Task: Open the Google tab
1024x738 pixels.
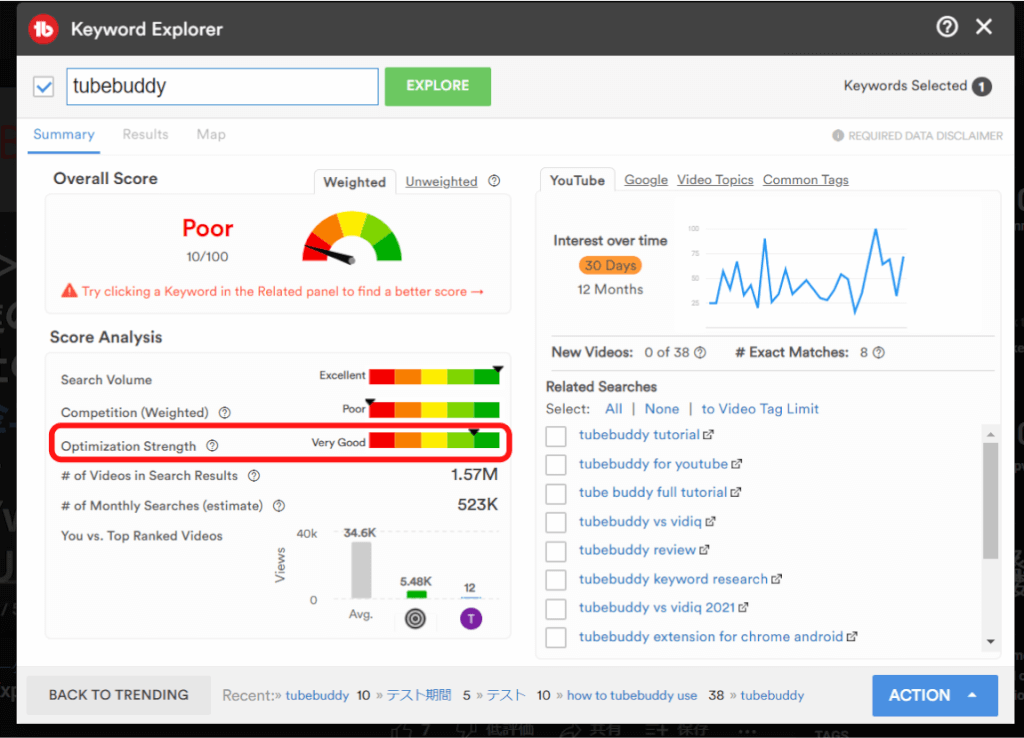Action: (646, 180)
